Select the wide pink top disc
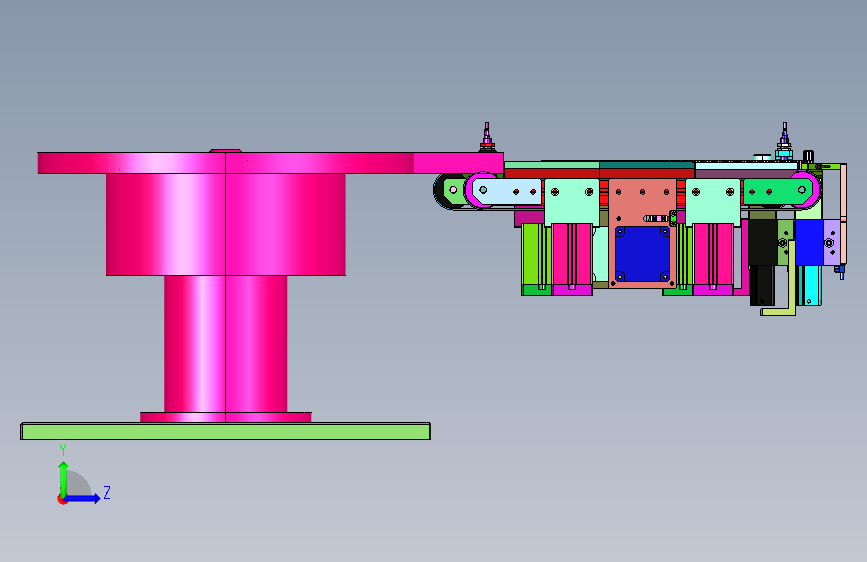Viewport: 867px width, 562px height. 270,163
